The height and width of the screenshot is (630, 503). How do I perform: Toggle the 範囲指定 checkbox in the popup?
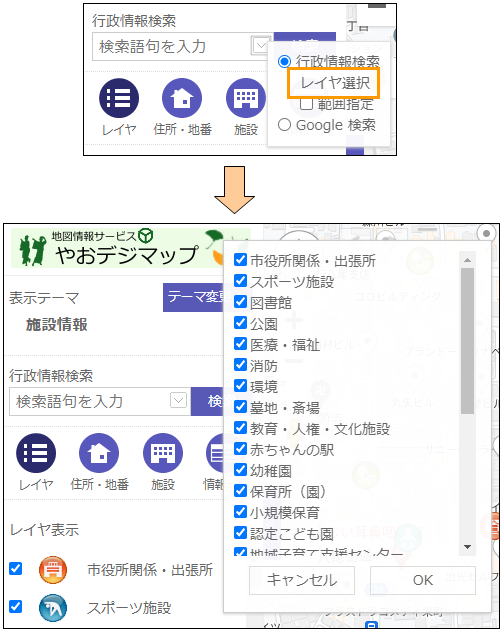tap(307, 104)
